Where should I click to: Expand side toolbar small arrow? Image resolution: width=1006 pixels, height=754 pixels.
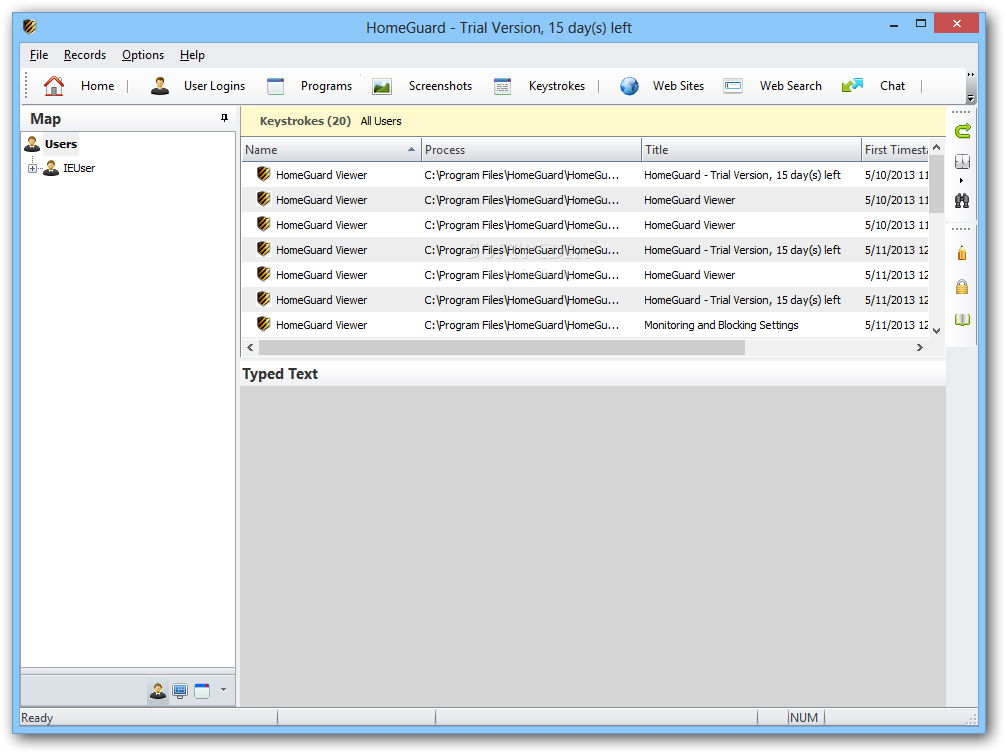[961, 180]
